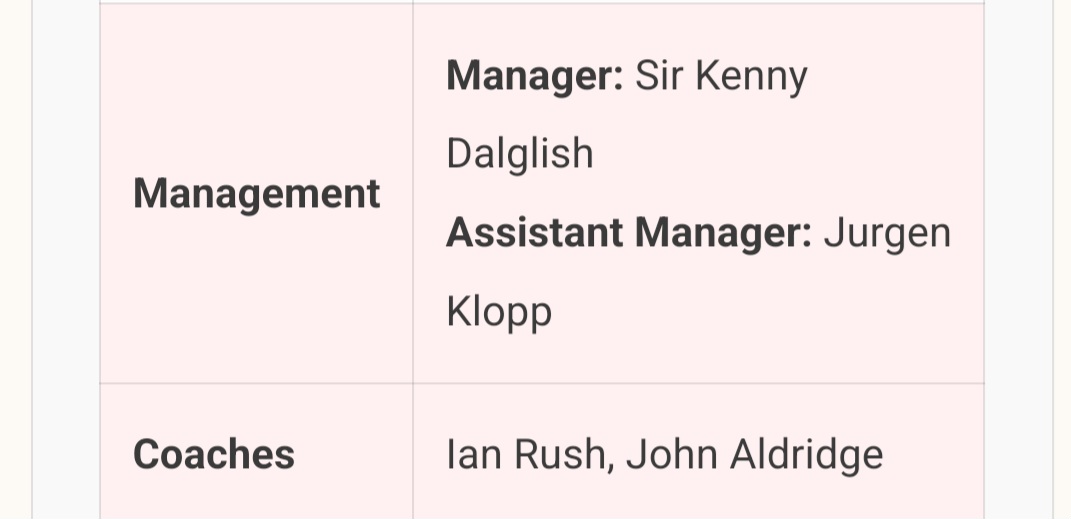Select the word "Sir" before Kenny
The height and width of the screenshot is (519, 1071).
[658, 77]
